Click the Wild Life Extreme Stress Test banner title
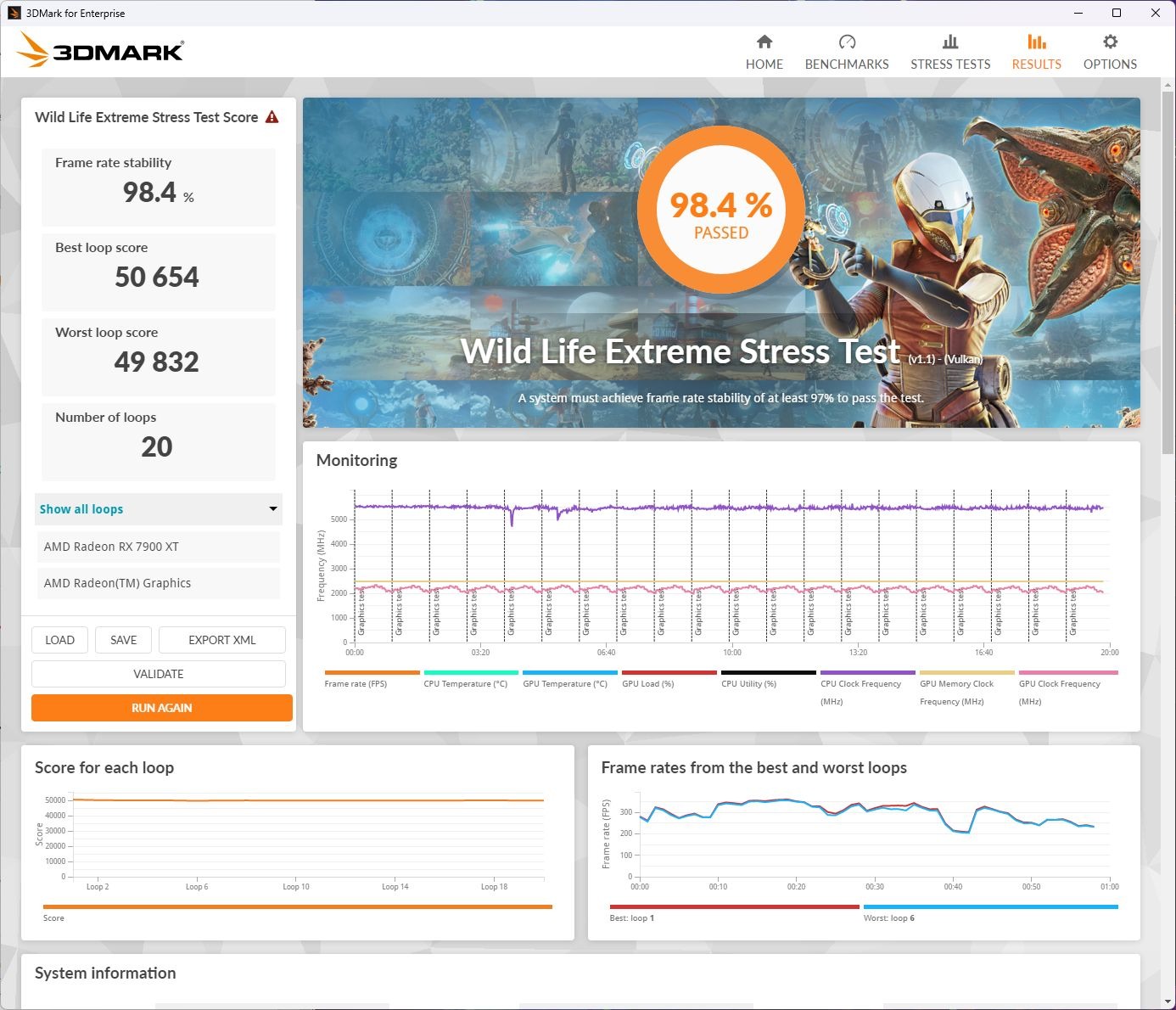 (680, 351)
